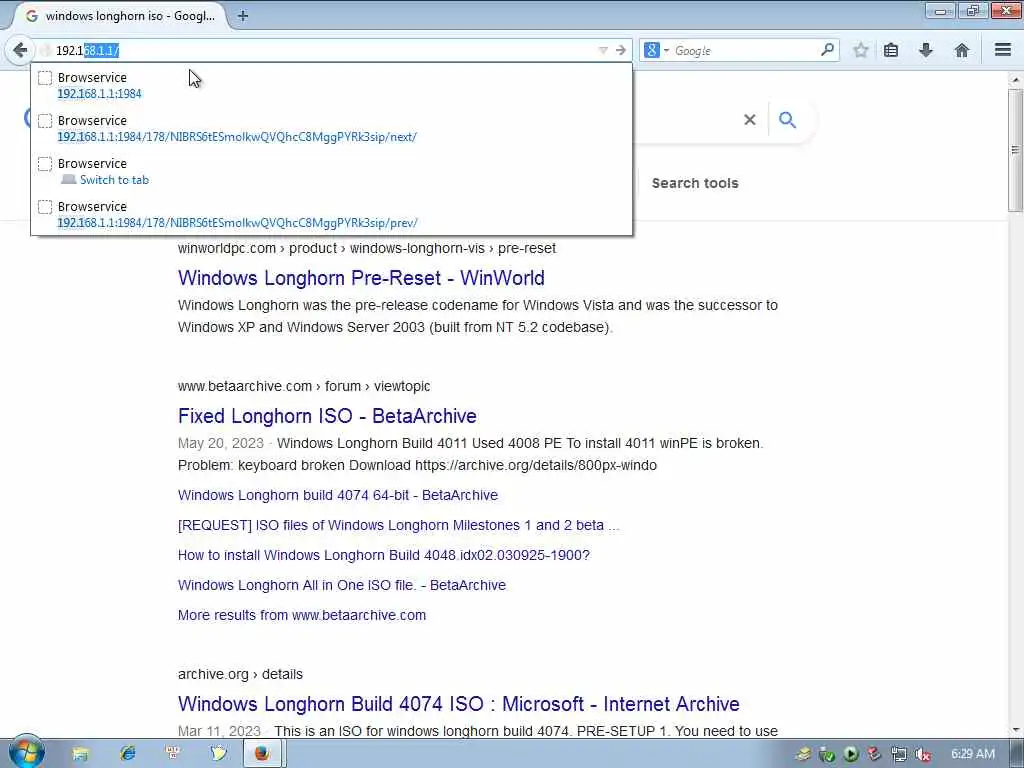Open the hamburger menu
The height and width of the screenshot is (768, 1024).
pos(1003,50)
